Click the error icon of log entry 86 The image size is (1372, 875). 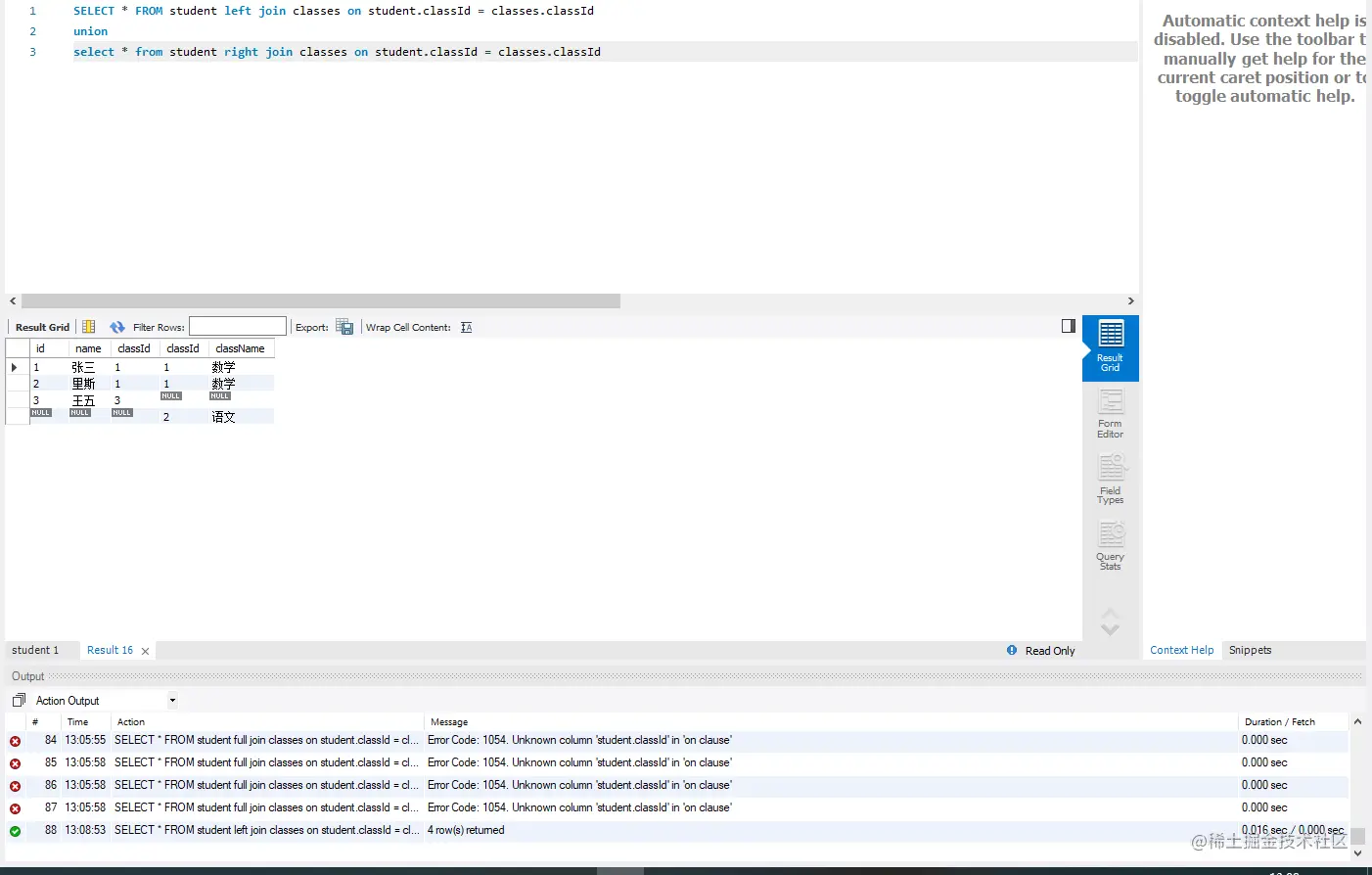pos(15,786)
